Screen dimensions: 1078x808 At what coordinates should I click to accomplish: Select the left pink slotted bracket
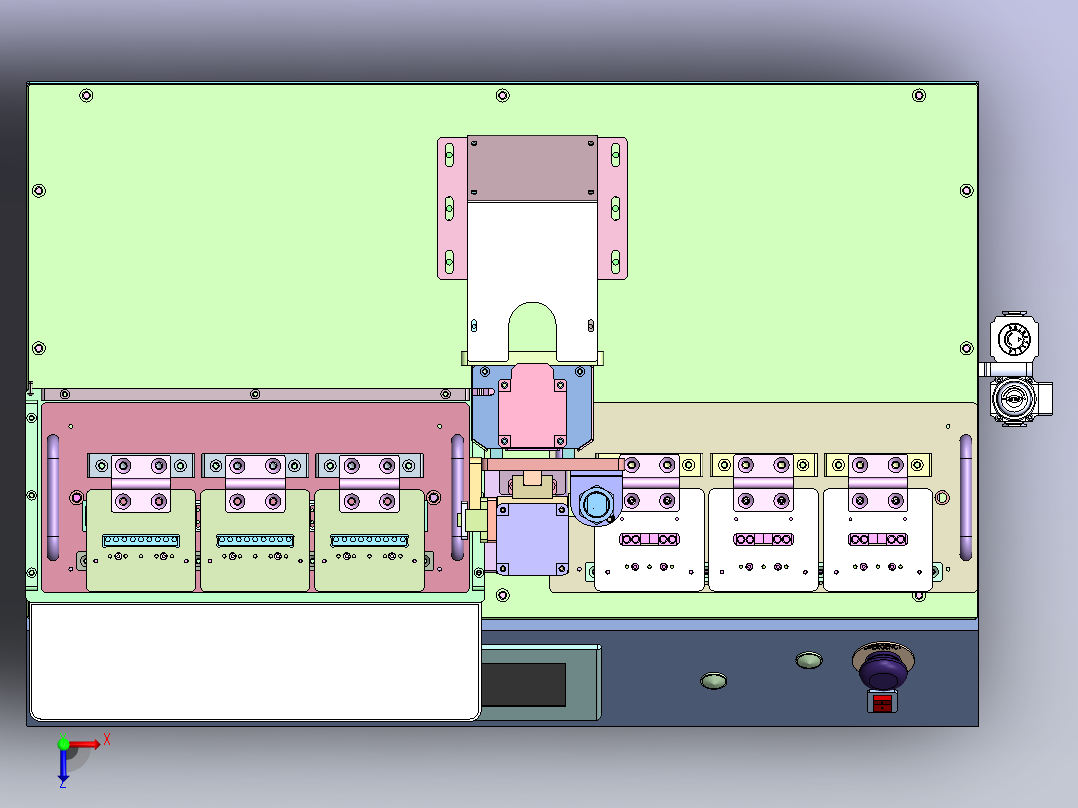(452, 208)
